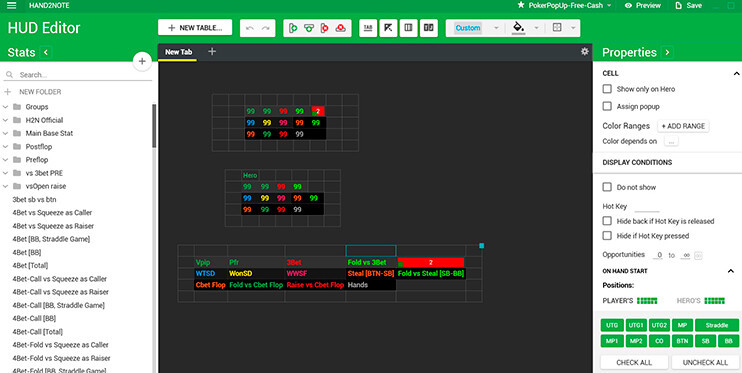Click the merge cells icon
This screenshot has height=373, width=742.
[x=408, y=28]
